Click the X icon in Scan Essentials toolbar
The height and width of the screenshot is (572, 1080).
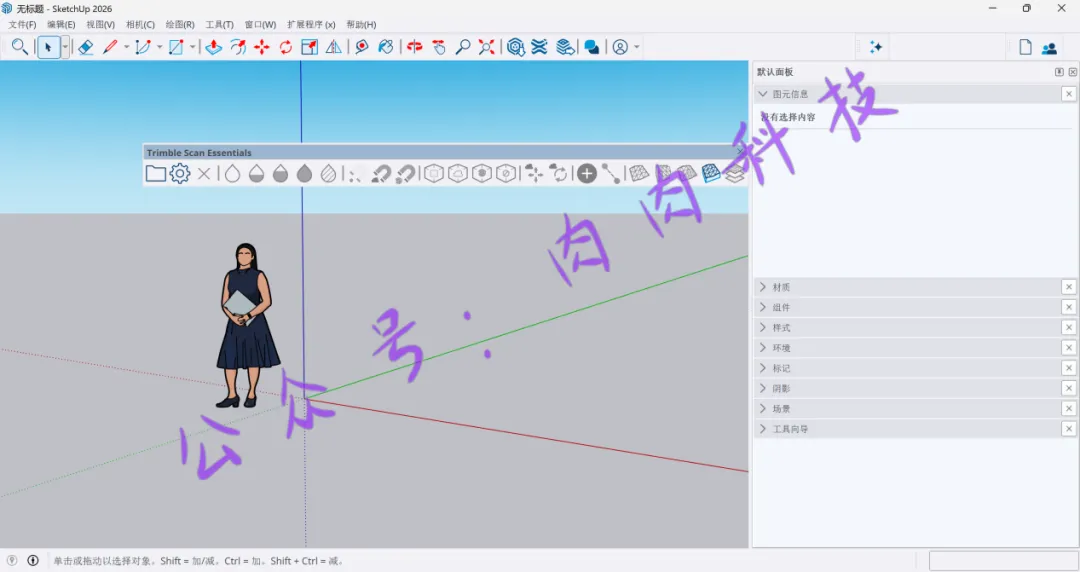204,174
